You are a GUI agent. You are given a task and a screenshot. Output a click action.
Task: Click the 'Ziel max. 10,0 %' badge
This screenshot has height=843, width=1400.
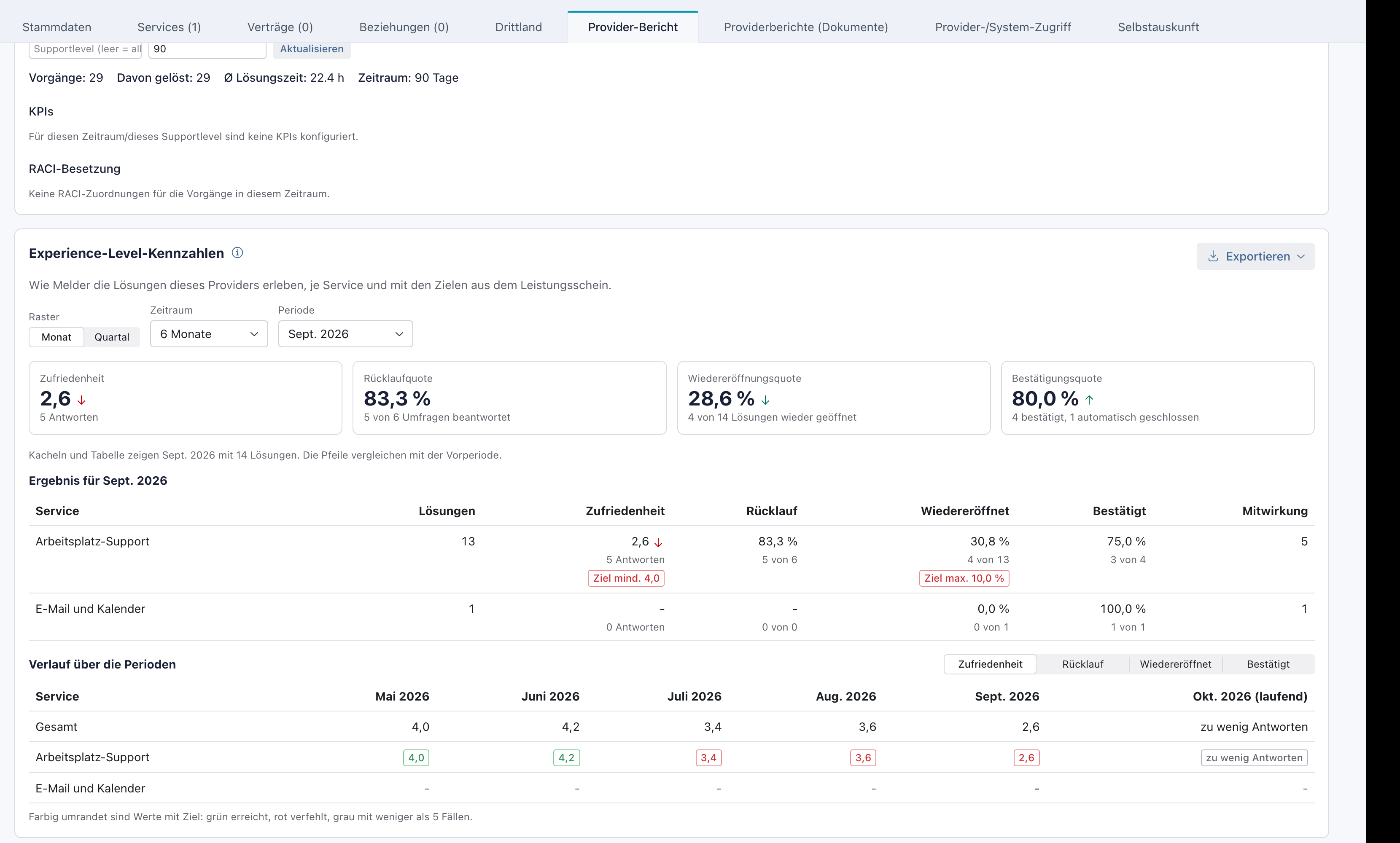[964, 578]
